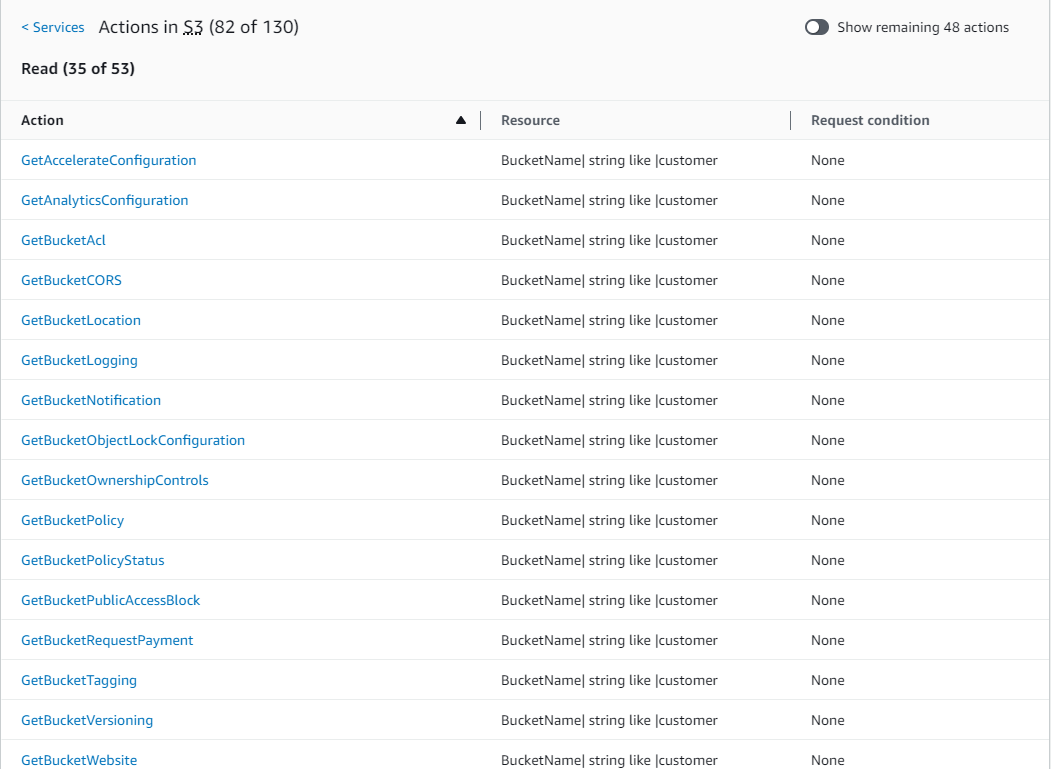Expand the Read (35 of 53) section

coord(78,68)
